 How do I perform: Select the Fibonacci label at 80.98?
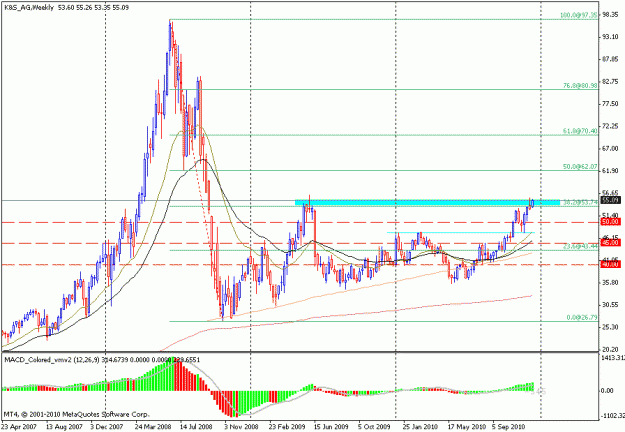click(x=580, y=86)
